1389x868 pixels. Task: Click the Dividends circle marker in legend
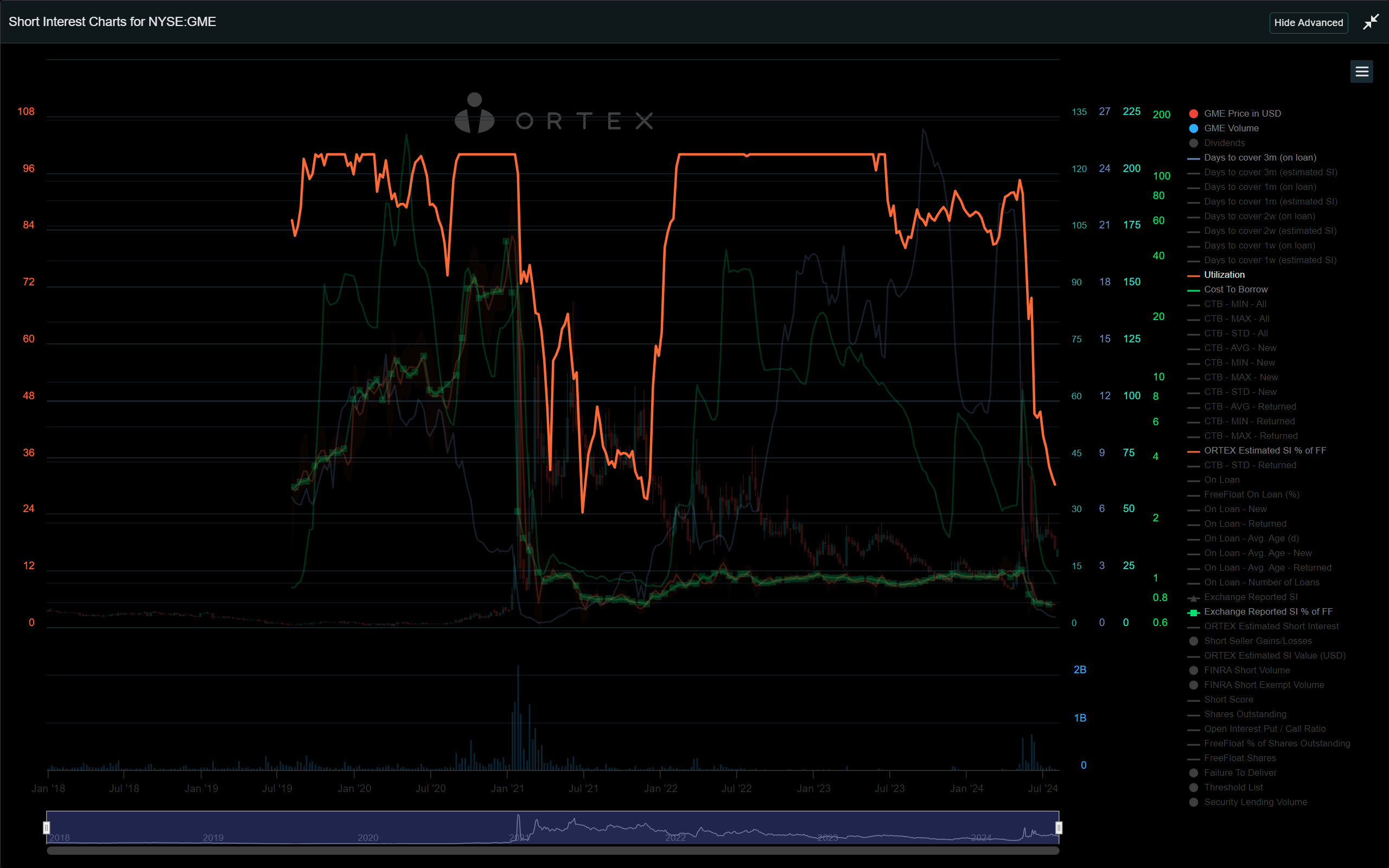(1195, 142)
